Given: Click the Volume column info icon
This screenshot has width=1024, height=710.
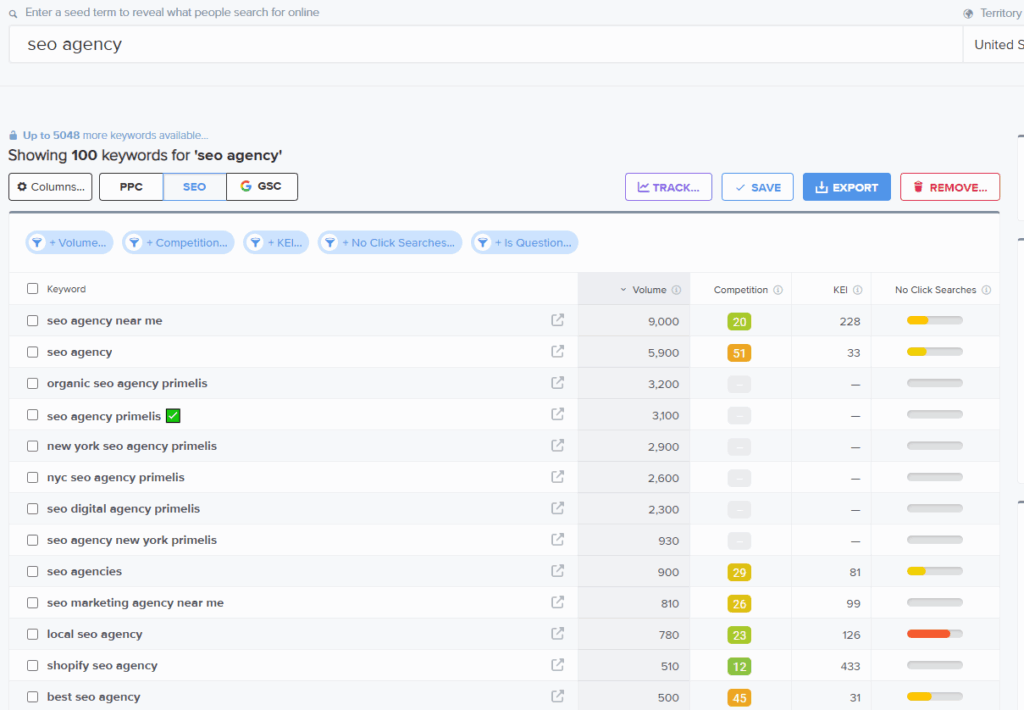Looking at the screenshot, I should (677, 290).
